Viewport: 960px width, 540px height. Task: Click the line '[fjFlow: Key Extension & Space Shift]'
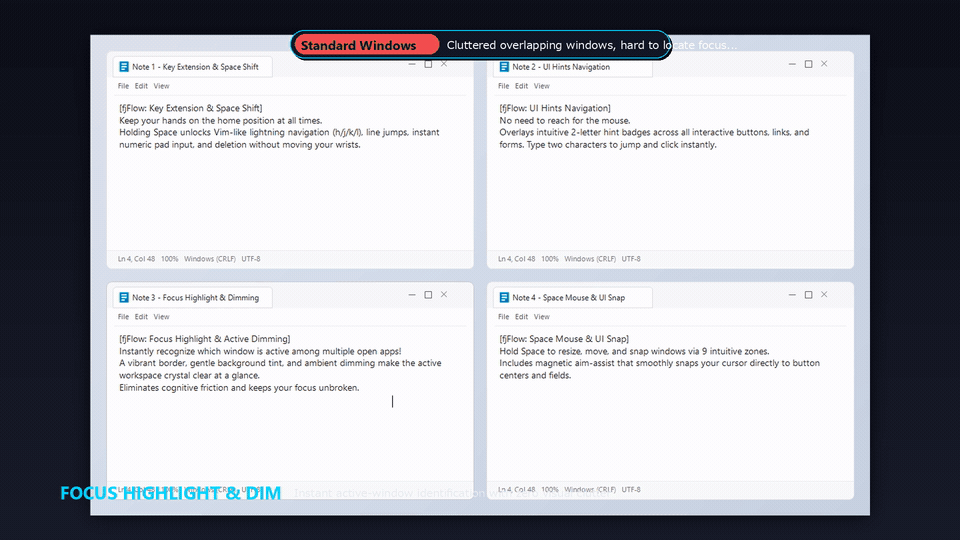pyautogui.click(x=190, y=108)
